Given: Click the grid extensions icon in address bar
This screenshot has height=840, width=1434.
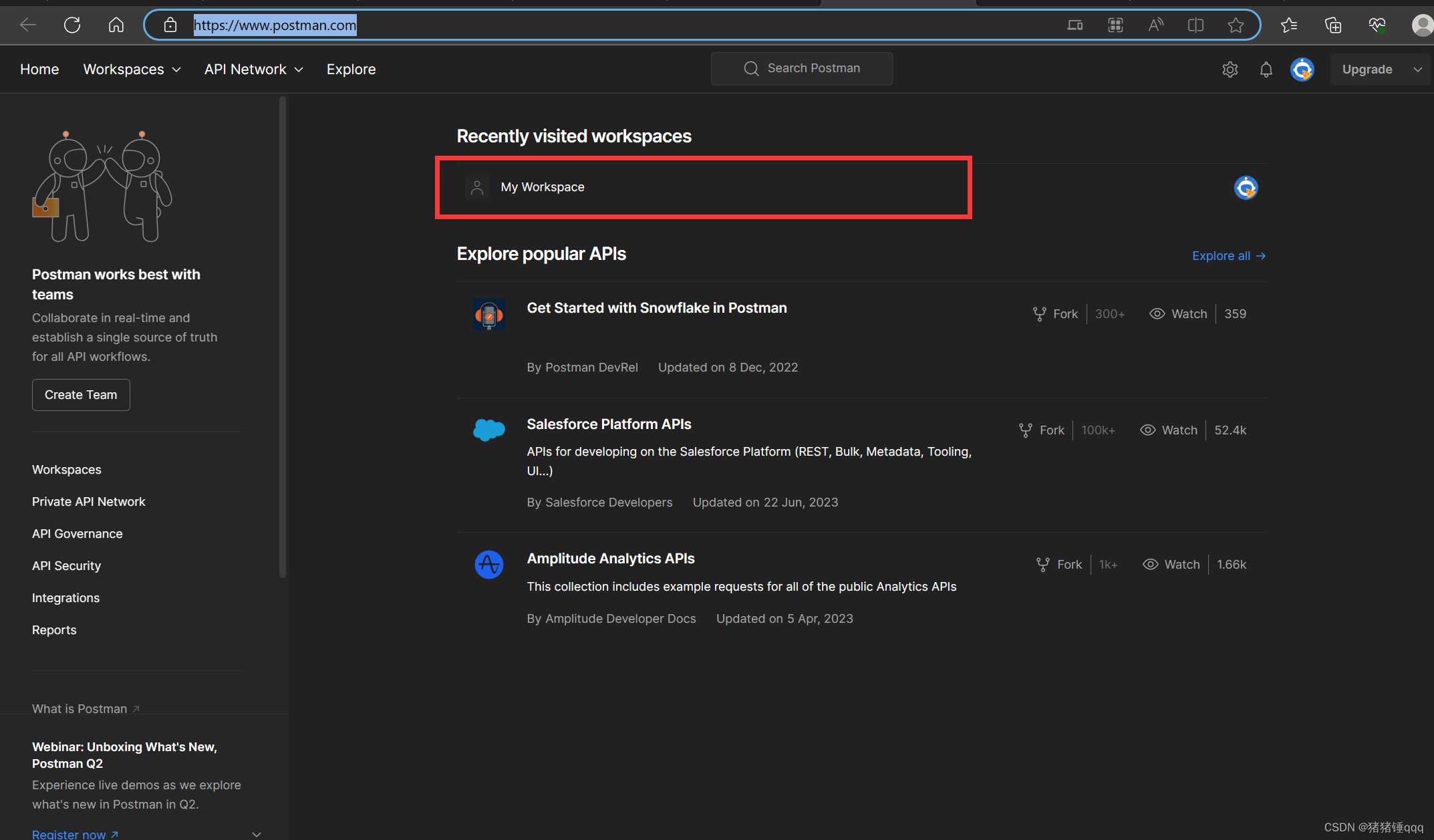Looking at the screenshot, I should [x=1115, y=25].
